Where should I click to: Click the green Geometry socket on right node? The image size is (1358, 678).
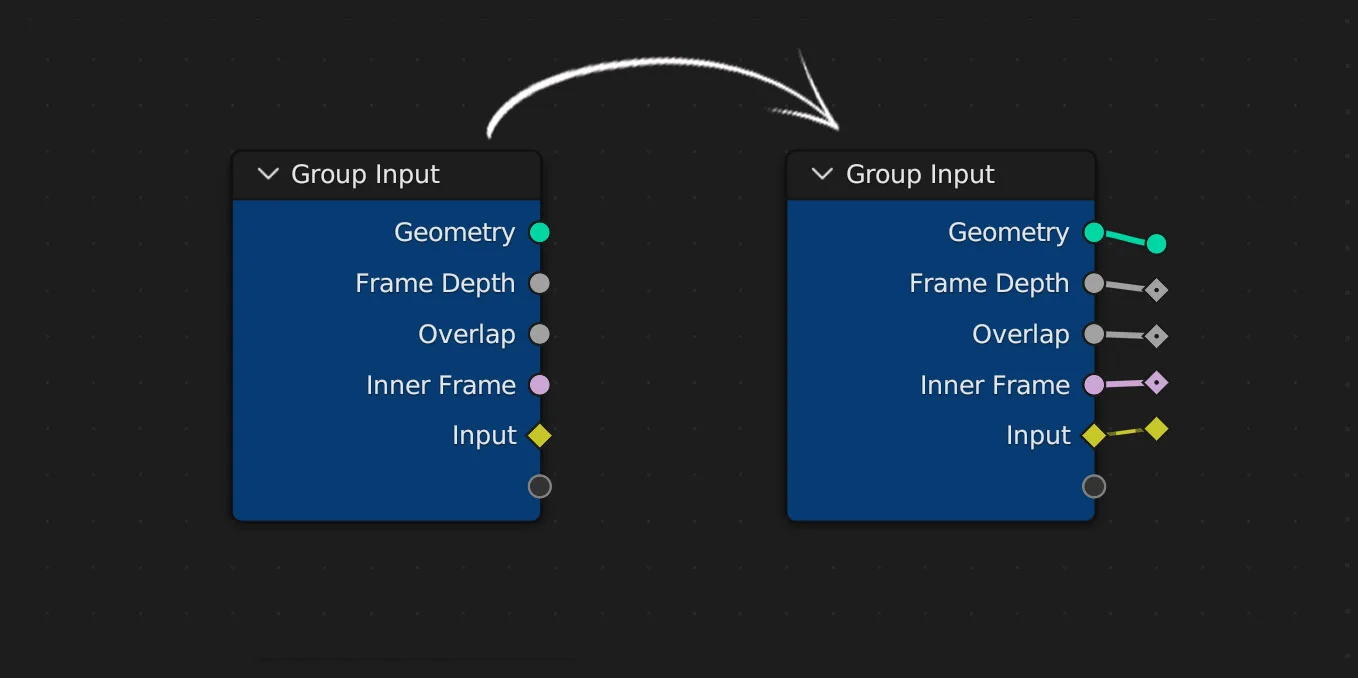[1093, 232]
